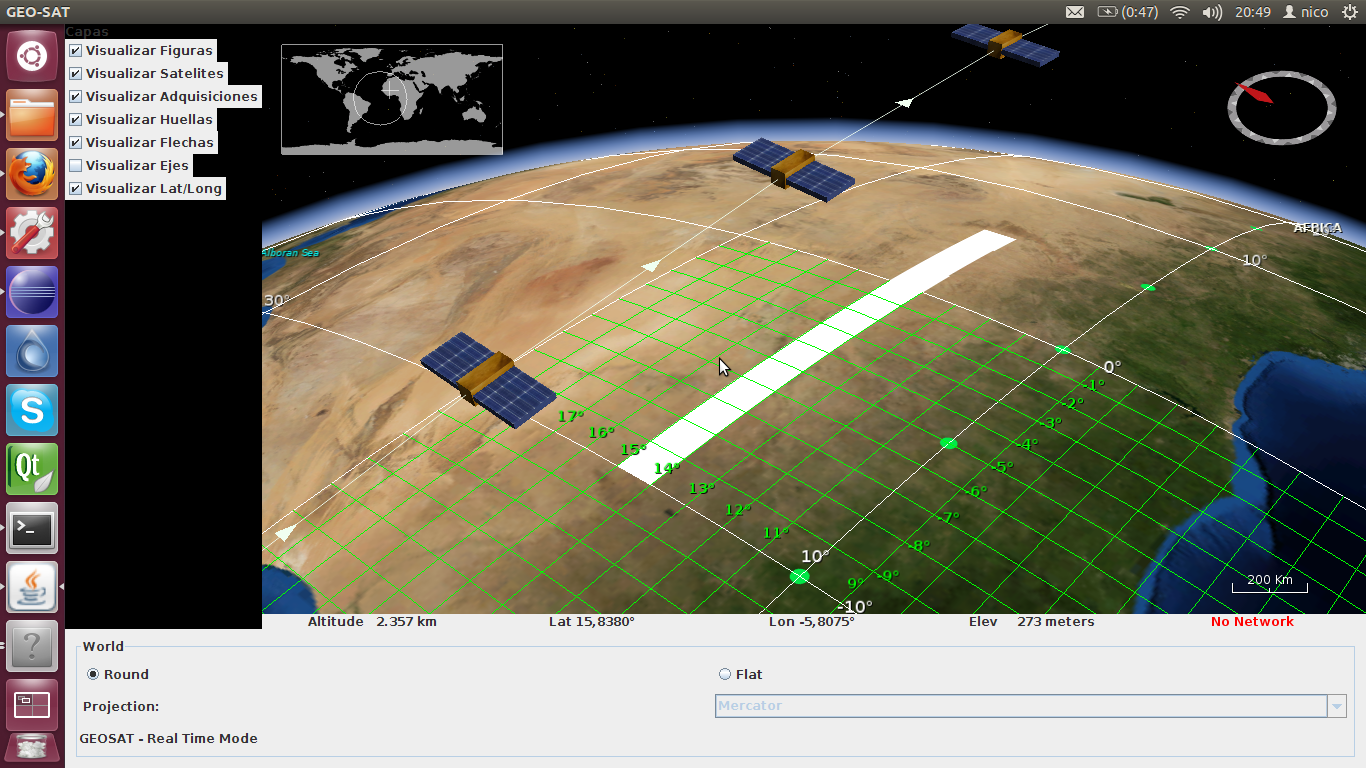Expand the Mercator projection dropdown
Image resolution: width=1366 pixels, height=768 pixels.
[x=1336, y=706]
